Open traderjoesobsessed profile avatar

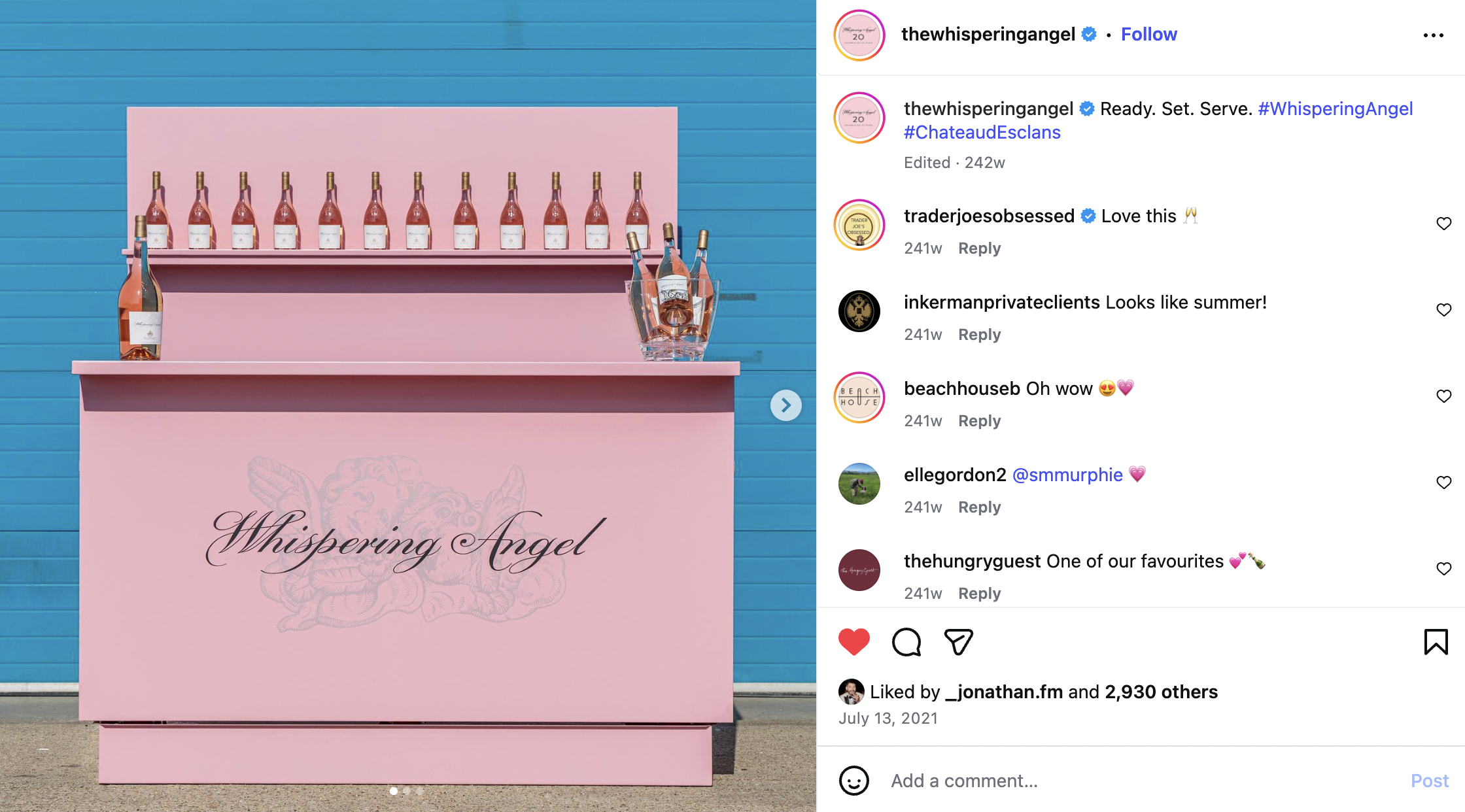coord(859,225)
